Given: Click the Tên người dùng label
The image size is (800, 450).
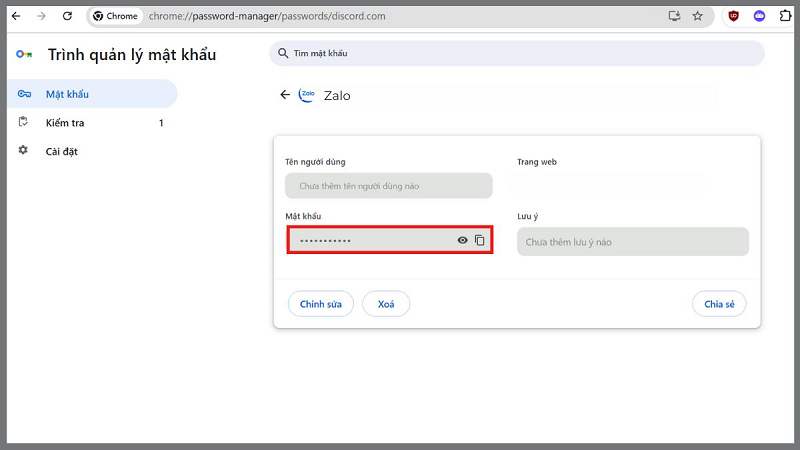Looking at the screenshot, I should pos(315,162).
